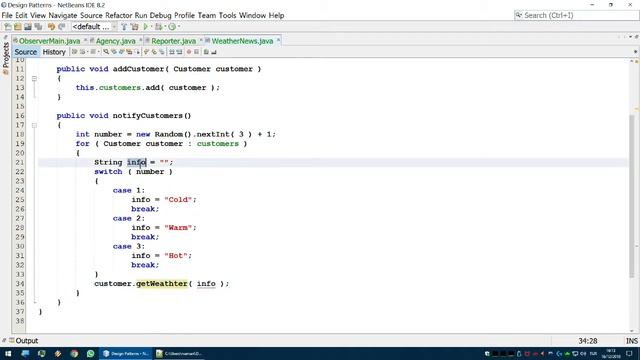Stop Macro Recording icon
The height and width of the screenshot is (360, 640).
tap(196, 52)
